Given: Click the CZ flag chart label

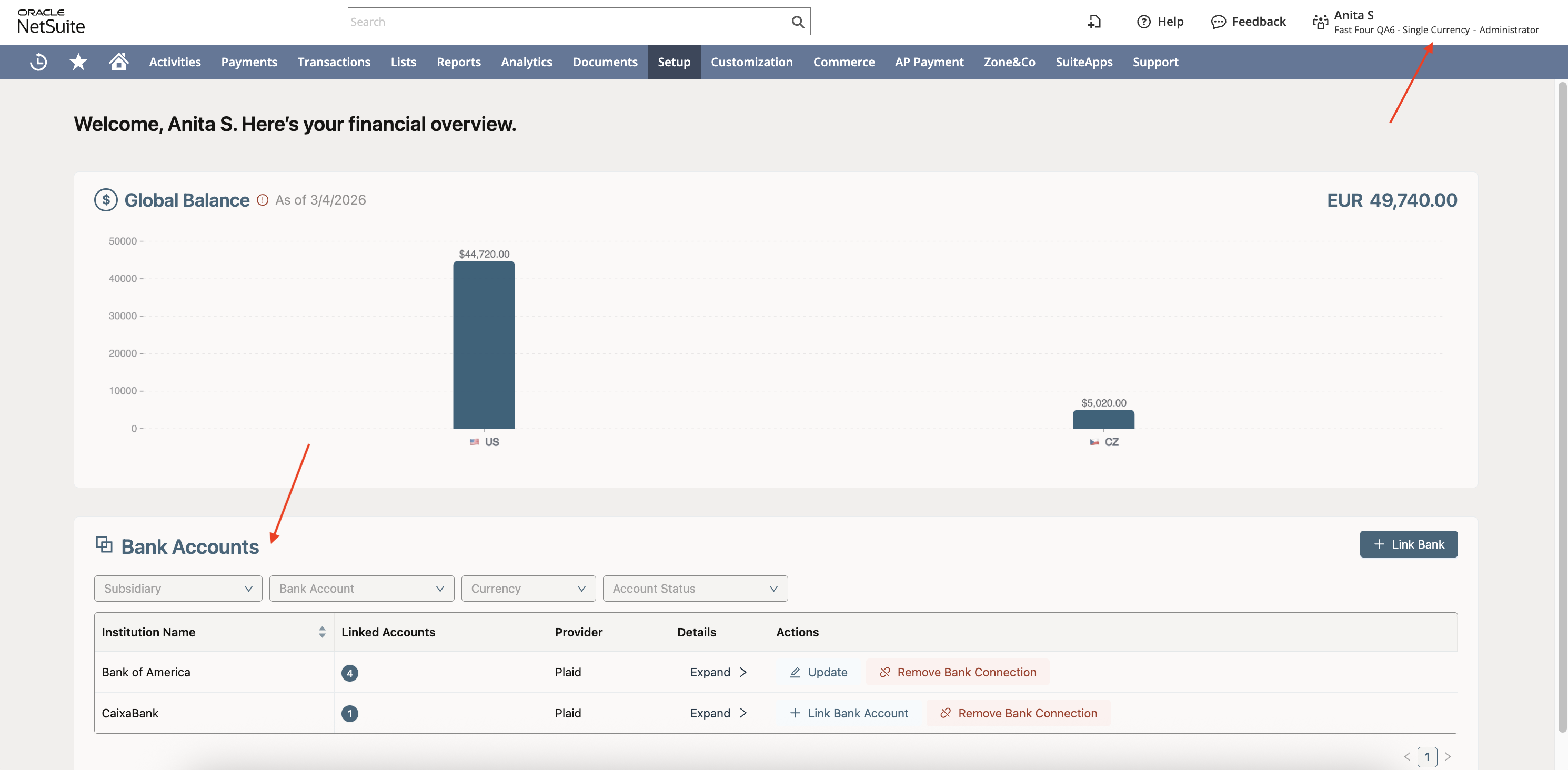Looking at the screenshot, I should coord(1104,442).
